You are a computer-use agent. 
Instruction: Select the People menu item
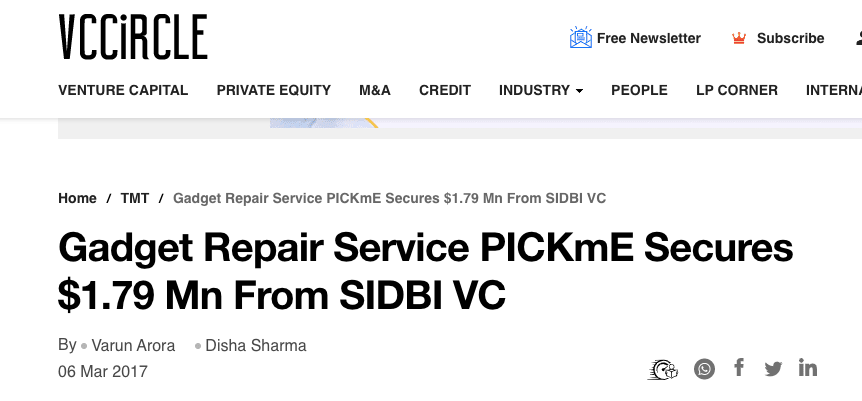pos(639,90)
